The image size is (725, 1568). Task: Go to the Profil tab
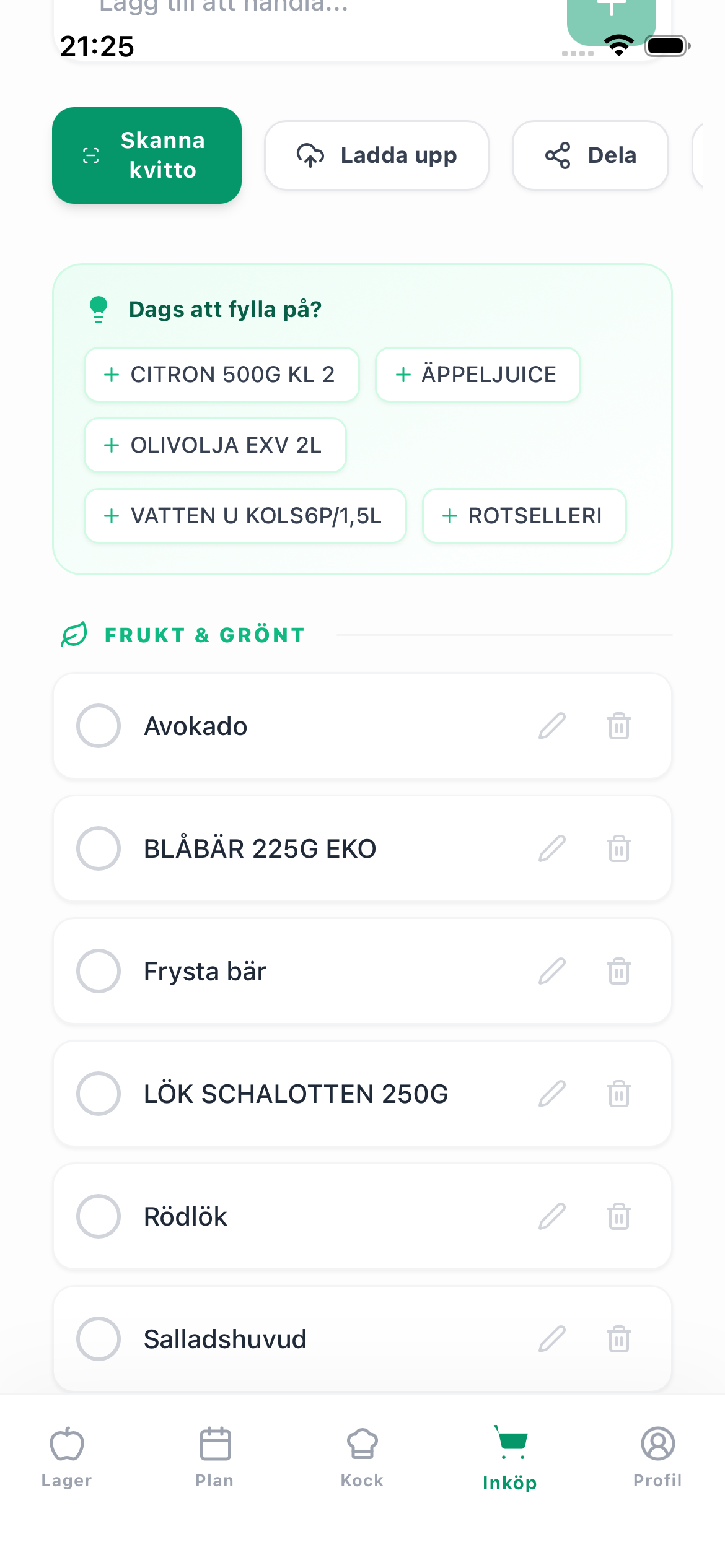(x=657, y=1457)
